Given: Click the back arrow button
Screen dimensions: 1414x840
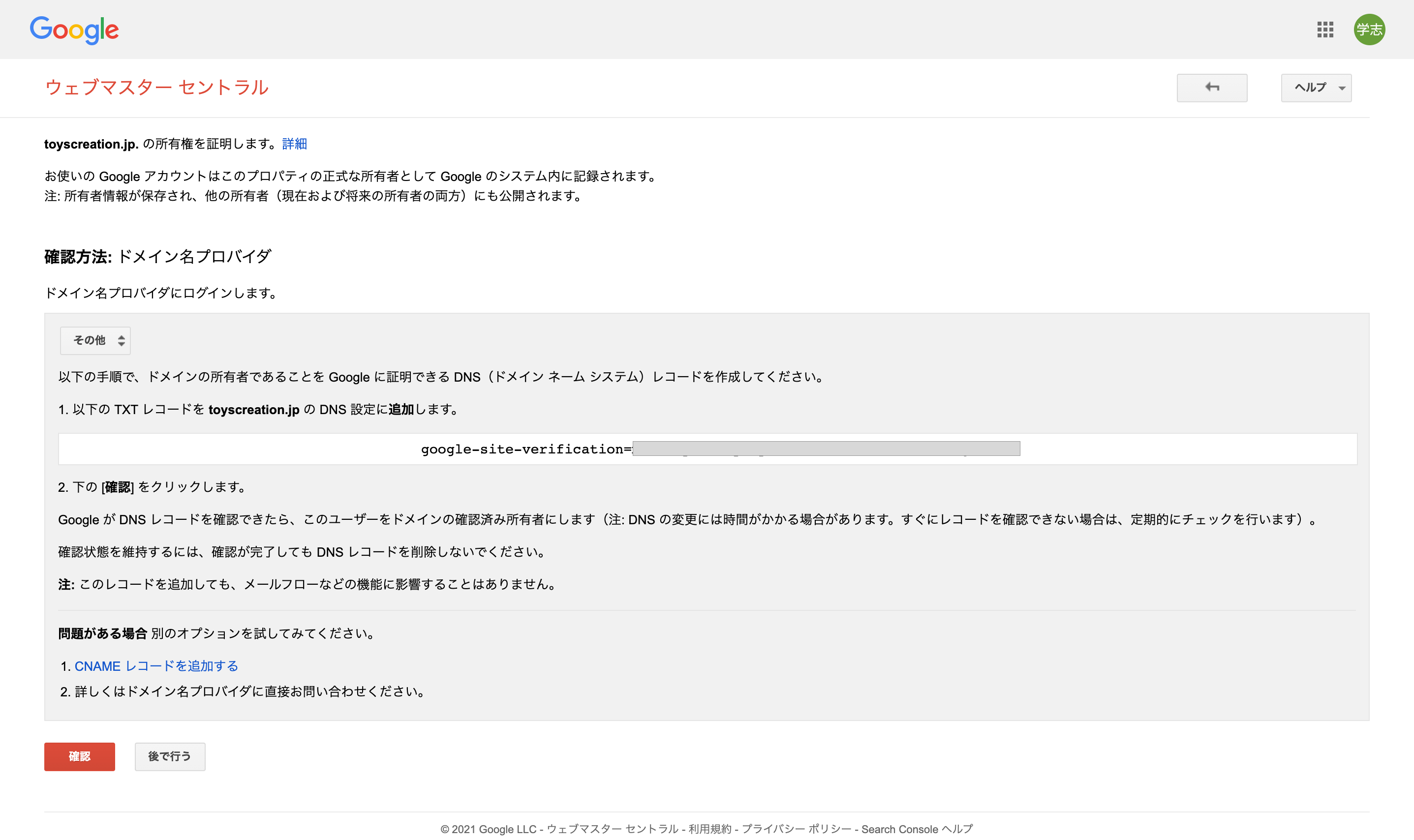Looking at the screenshot, I should (x=1211, y=88).
